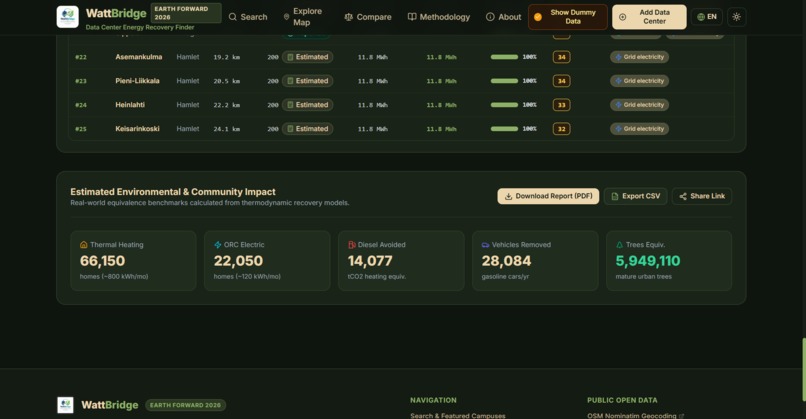Download the report as PDF

pos(548,196)
